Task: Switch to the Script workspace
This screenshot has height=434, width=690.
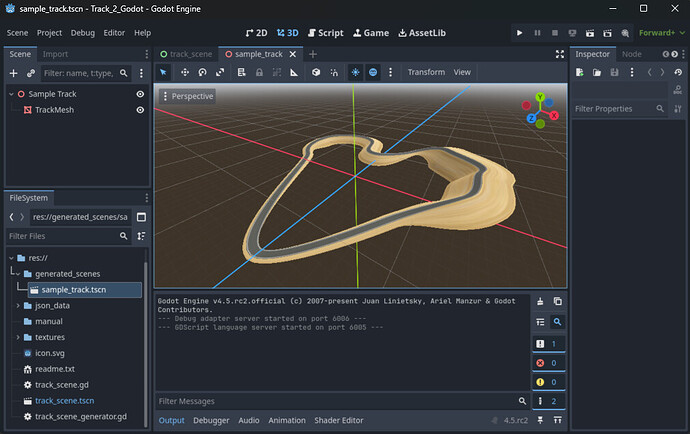Action: click(x=324, y=33)
